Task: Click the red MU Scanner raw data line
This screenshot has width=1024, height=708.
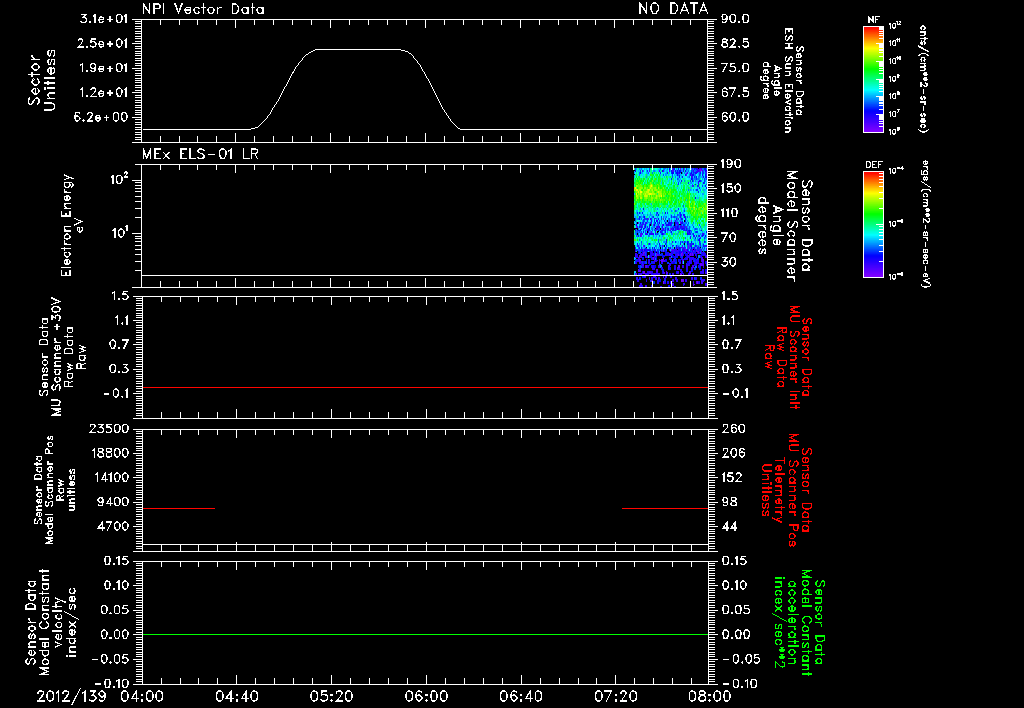Action: click(x=424, y=387)
